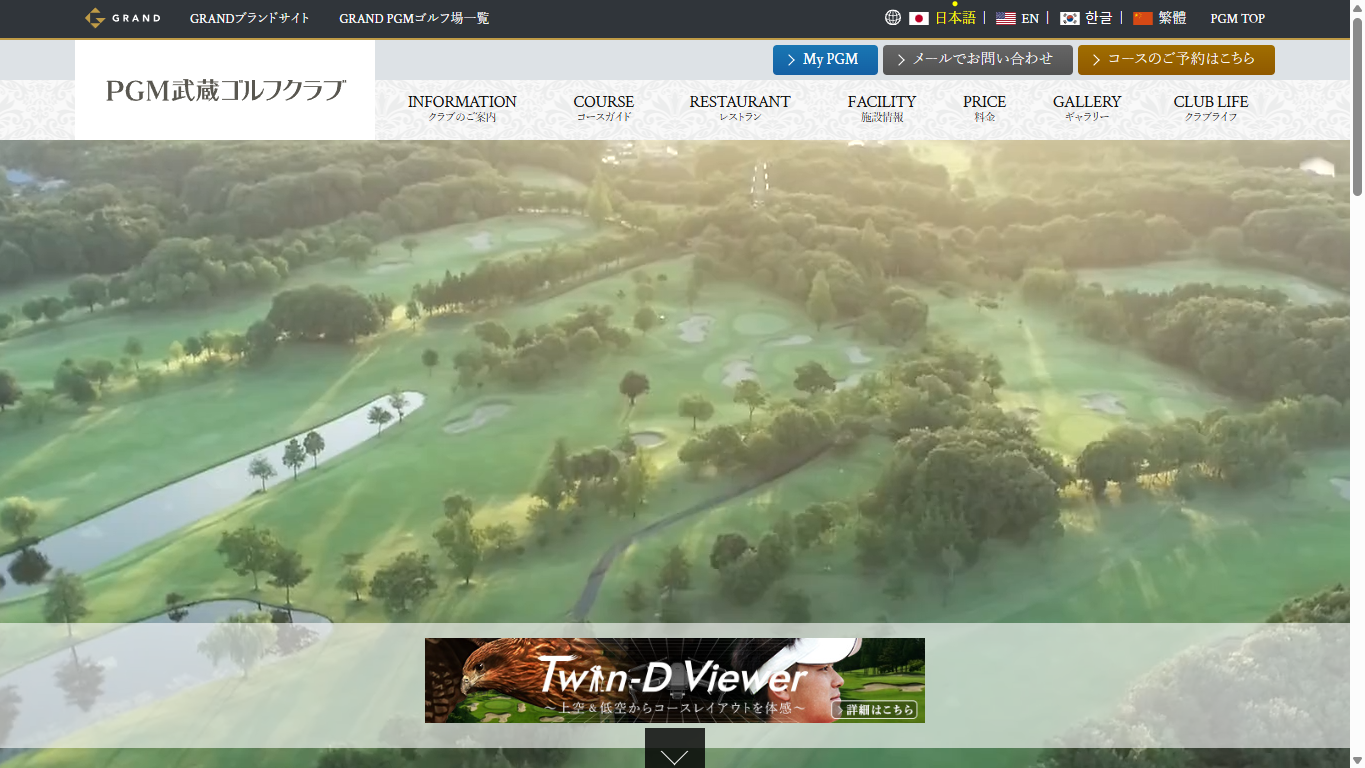
Task: Open the Twin-D Viewer banner
Action: tap(675, 680)
